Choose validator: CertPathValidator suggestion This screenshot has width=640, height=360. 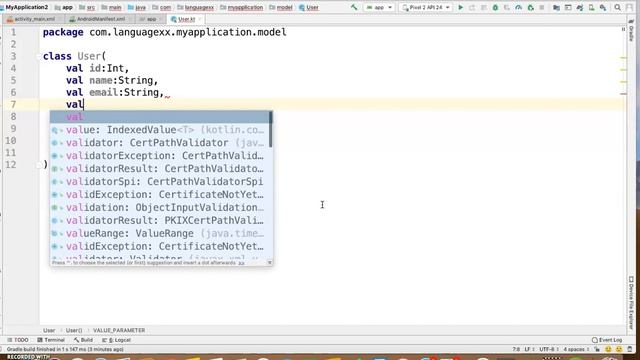160,143
